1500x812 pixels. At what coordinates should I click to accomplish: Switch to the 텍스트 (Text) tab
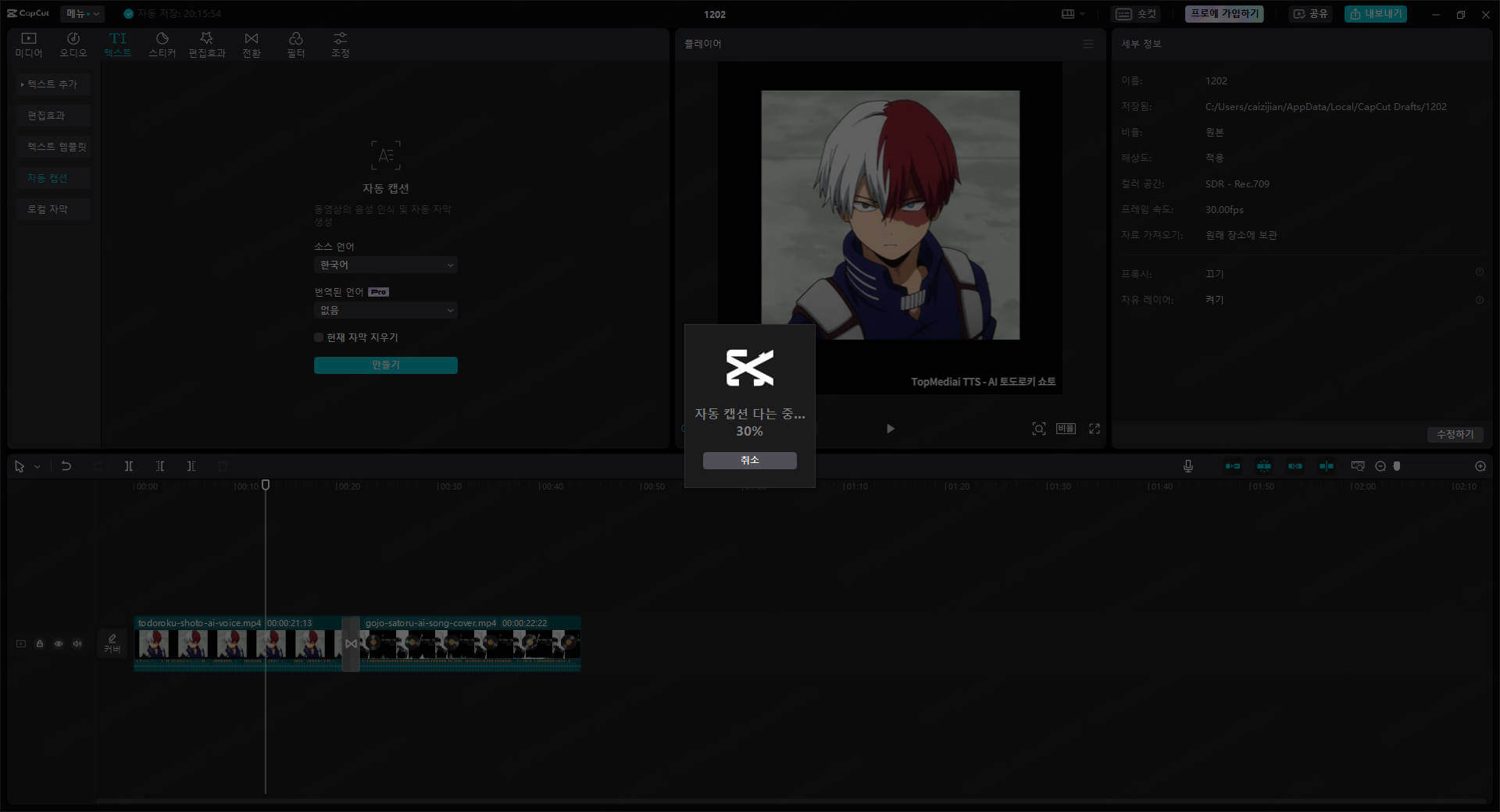tap(118, 45)
